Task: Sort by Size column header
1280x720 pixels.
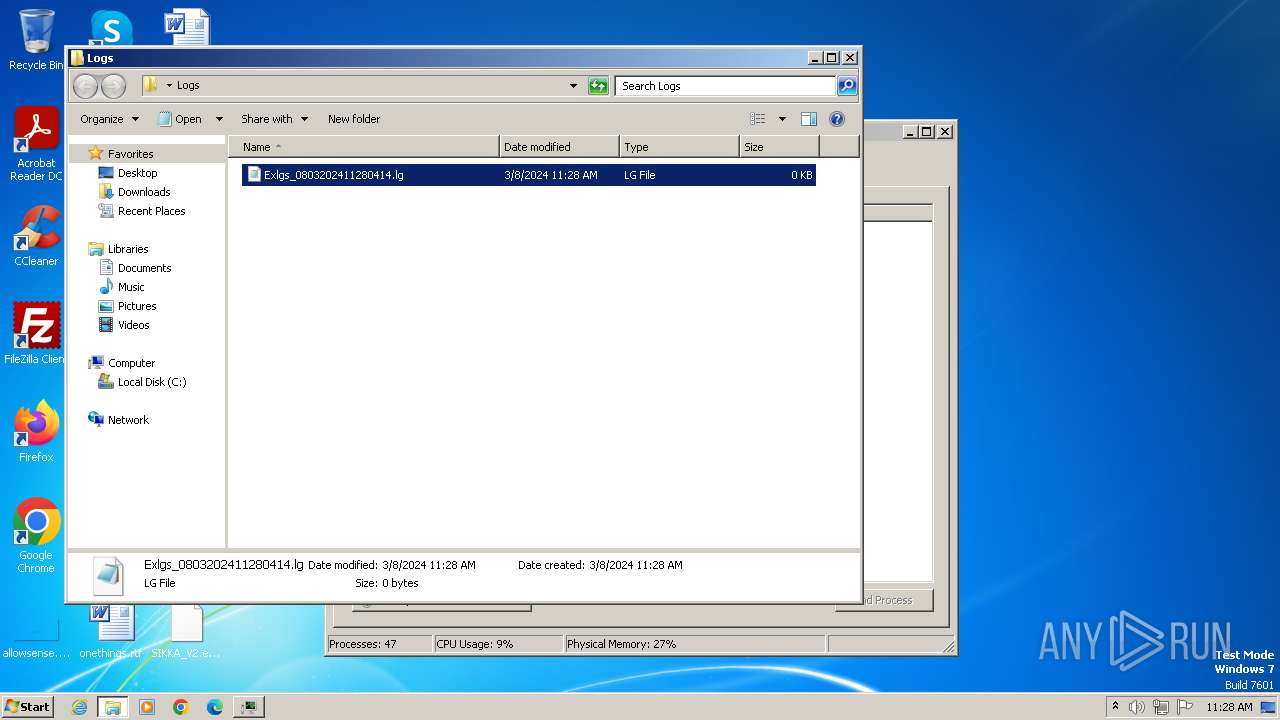Action: click(779, 147)
